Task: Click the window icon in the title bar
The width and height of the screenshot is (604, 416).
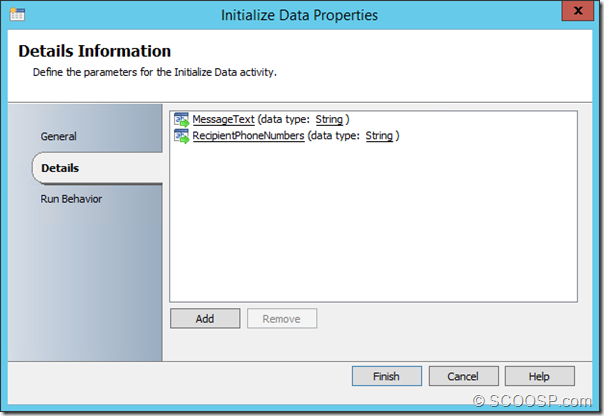Action: pos(18,15)
